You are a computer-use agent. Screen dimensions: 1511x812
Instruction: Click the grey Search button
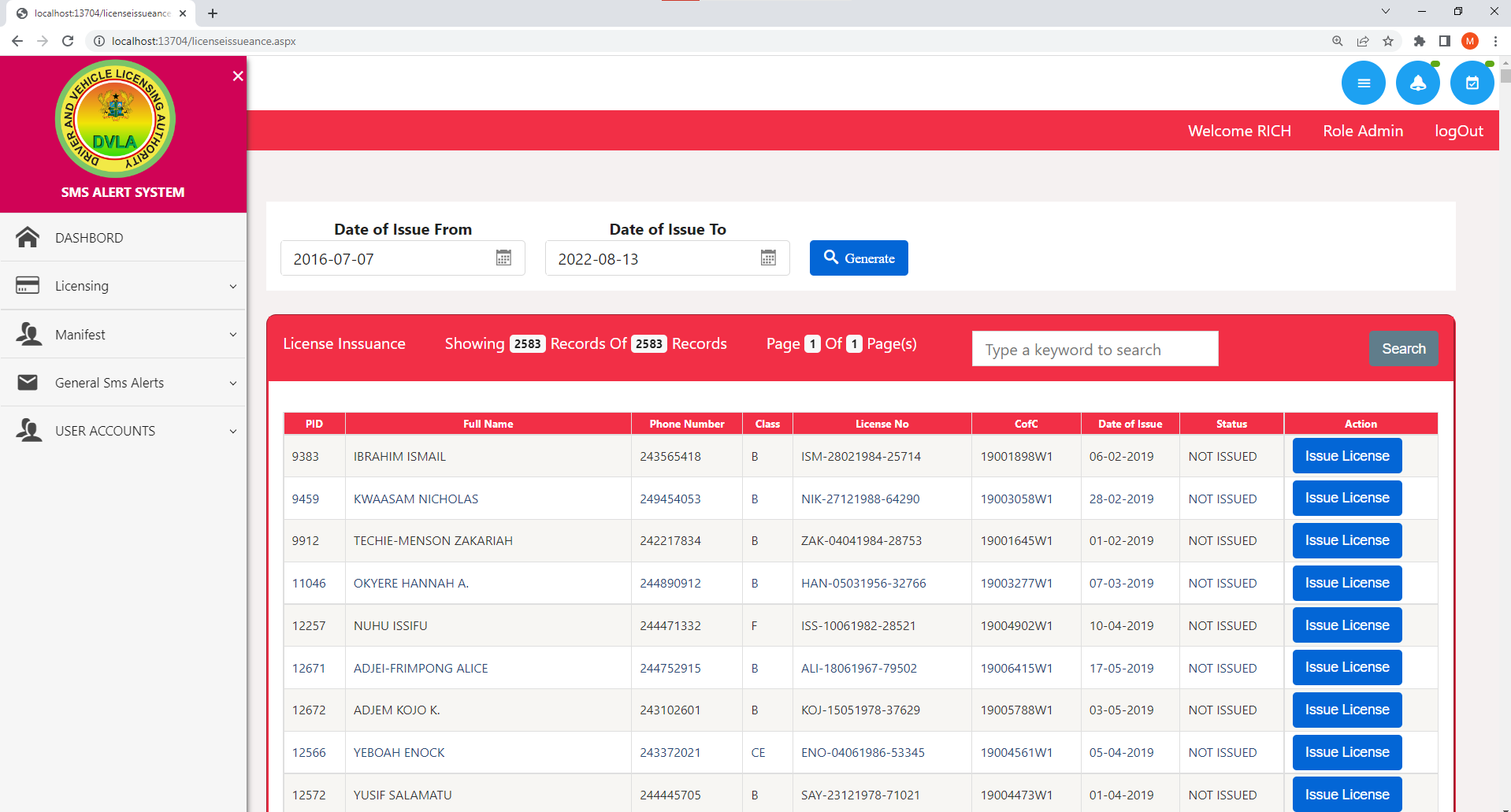click(x=1403, y=349)
